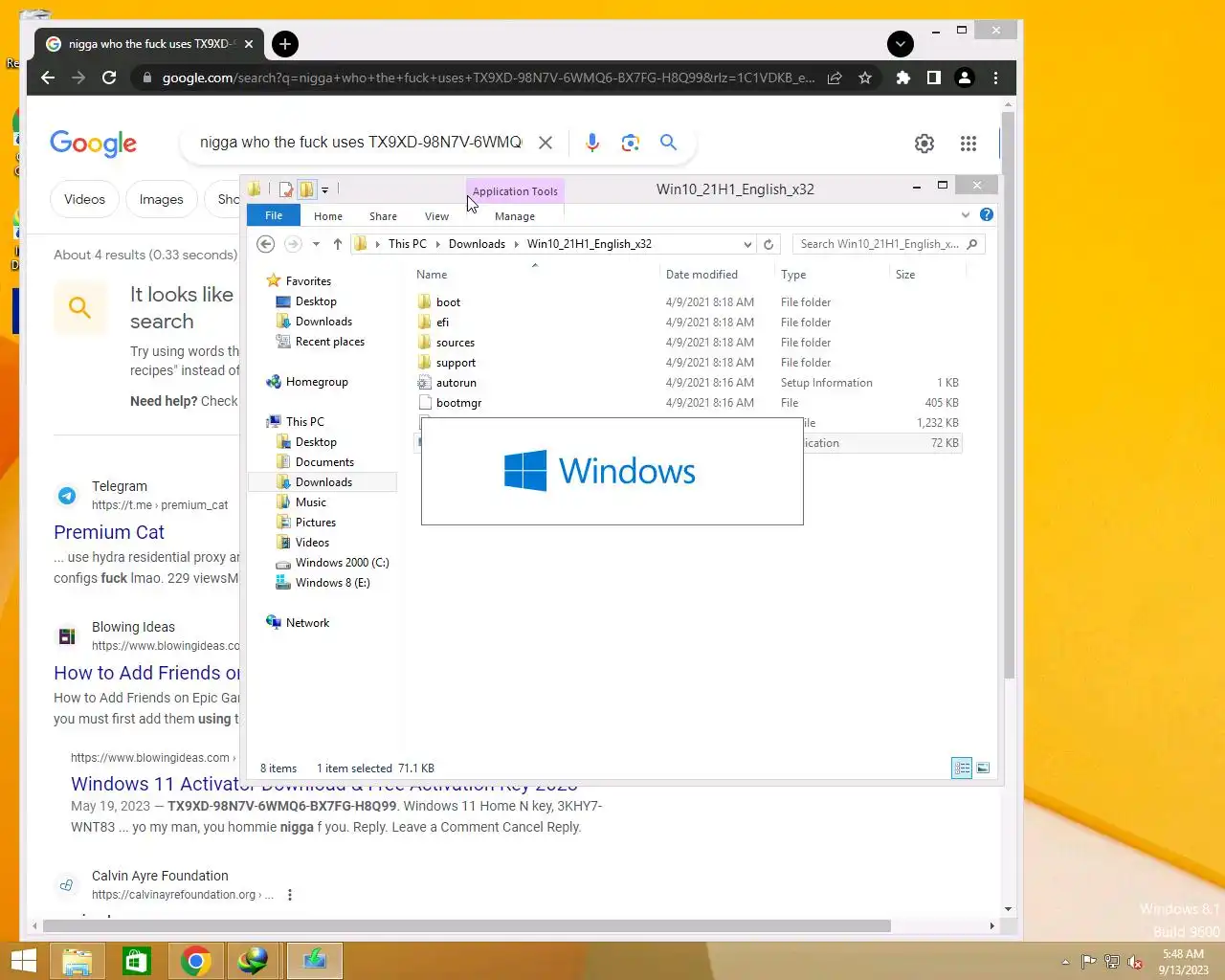Launch Windows Store from taskbar

[x=137, y=961]
